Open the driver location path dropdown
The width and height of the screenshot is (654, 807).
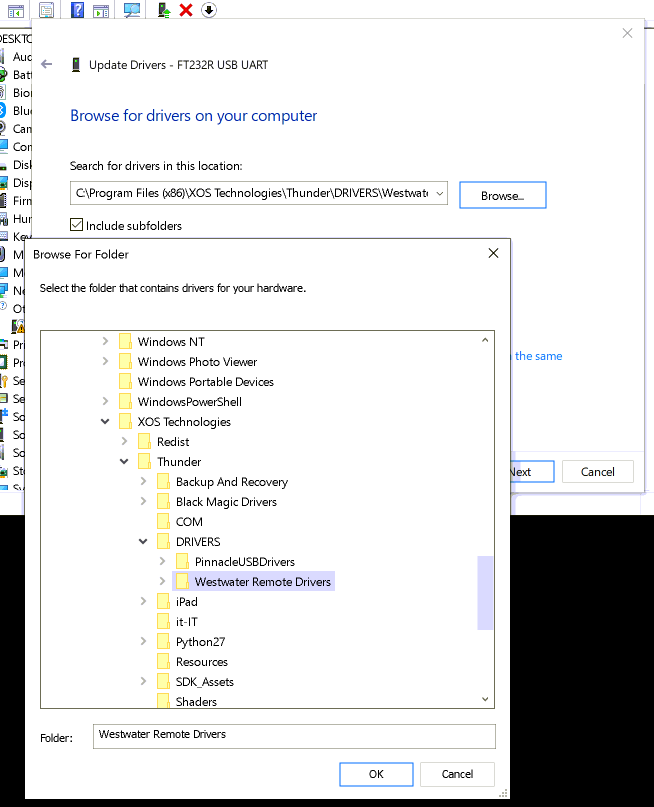point(438,194)
